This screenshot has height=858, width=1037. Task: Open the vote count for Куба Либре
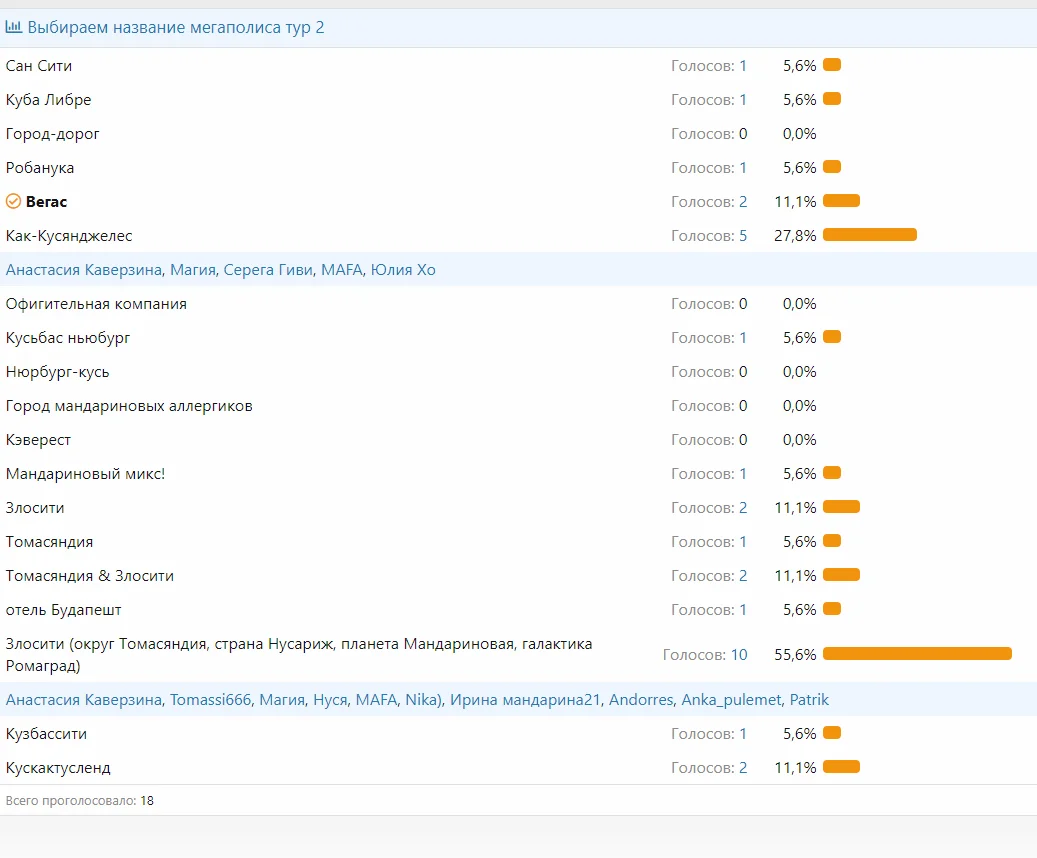(742, 100)
